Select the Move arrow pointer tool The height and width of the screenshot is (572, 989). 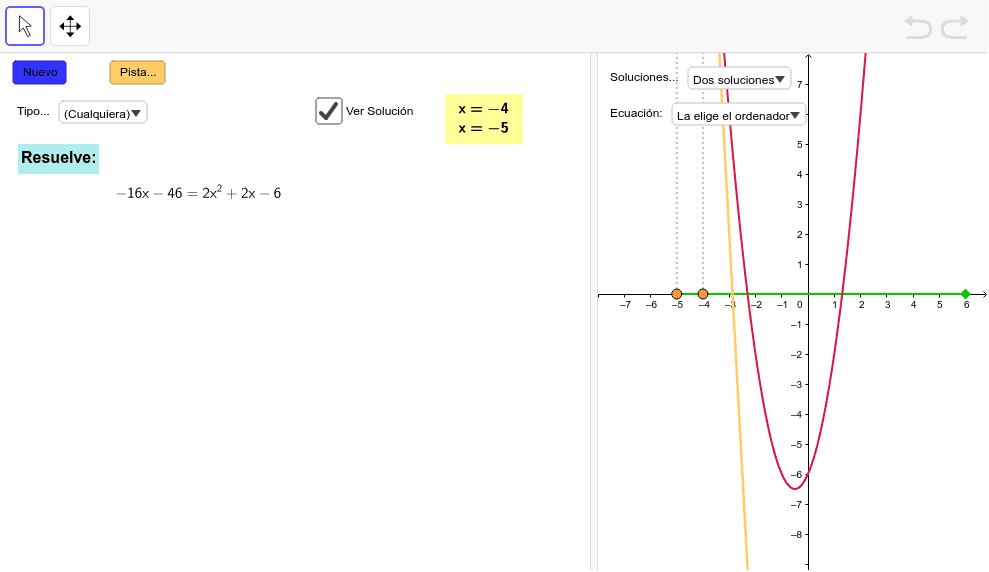pyautogui.click(x=25, y=26)
